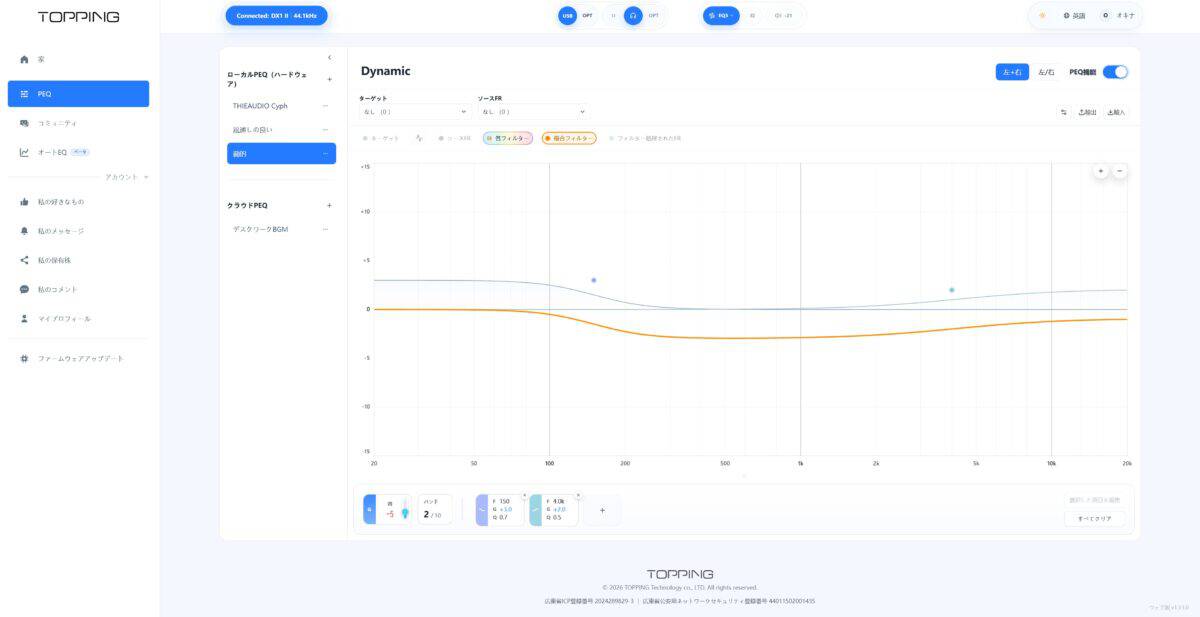Select USB as the input source

(x=567, y=16)
